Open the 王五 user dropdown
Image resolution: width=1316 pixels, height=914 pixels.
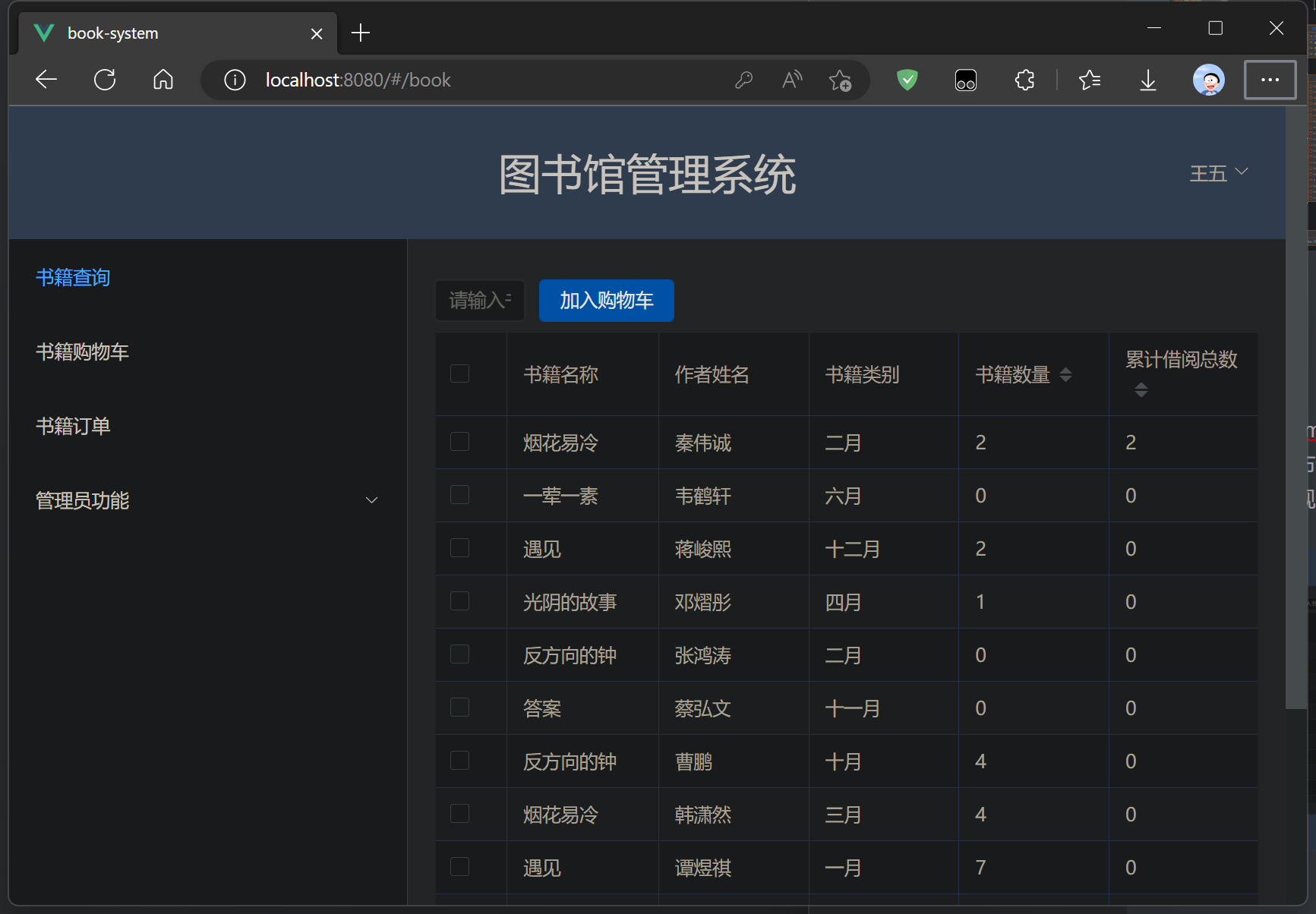(1219, 173)
